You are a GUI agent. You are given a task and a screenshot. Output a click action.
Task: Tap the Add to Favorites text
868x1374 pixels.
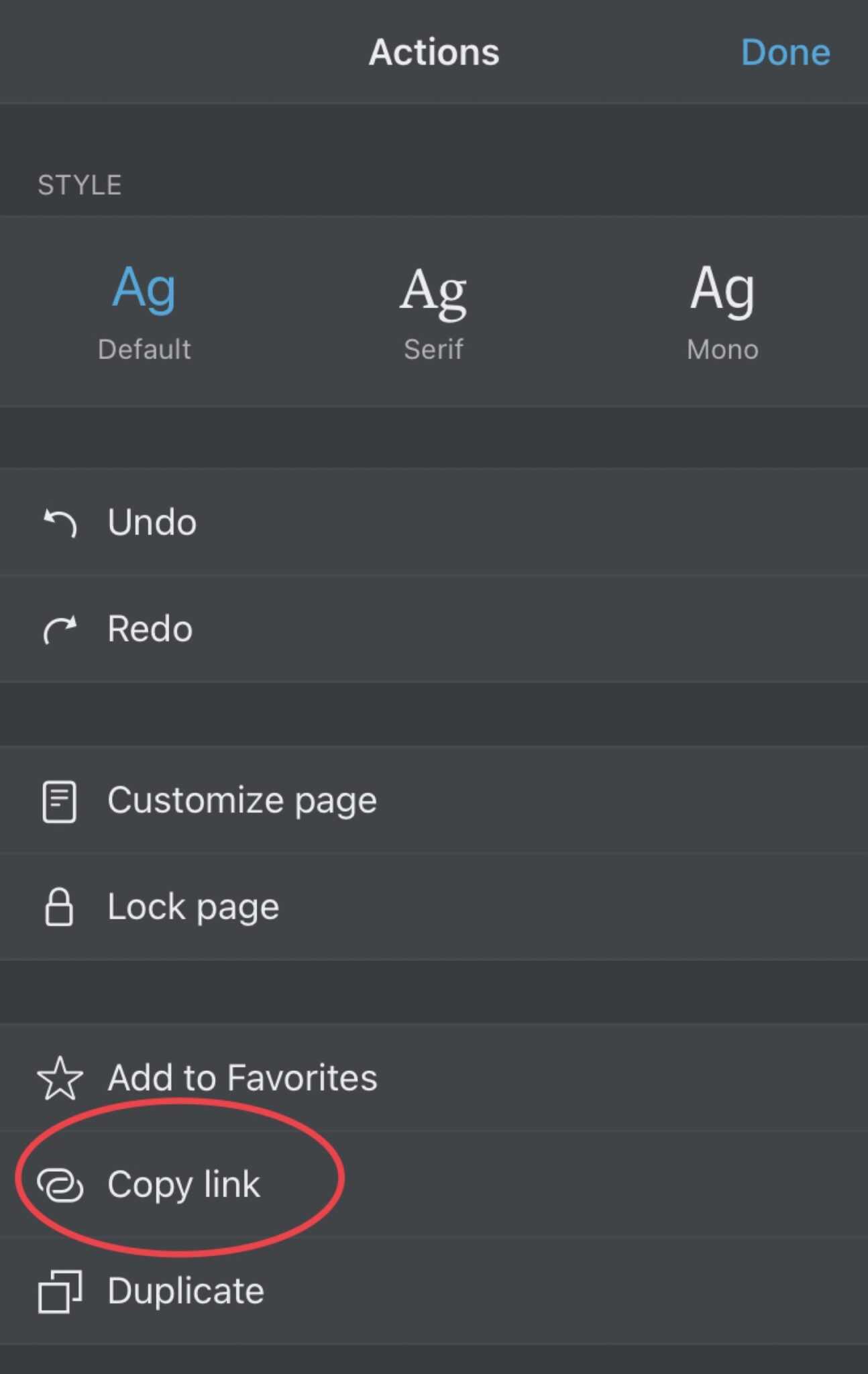242,1077
